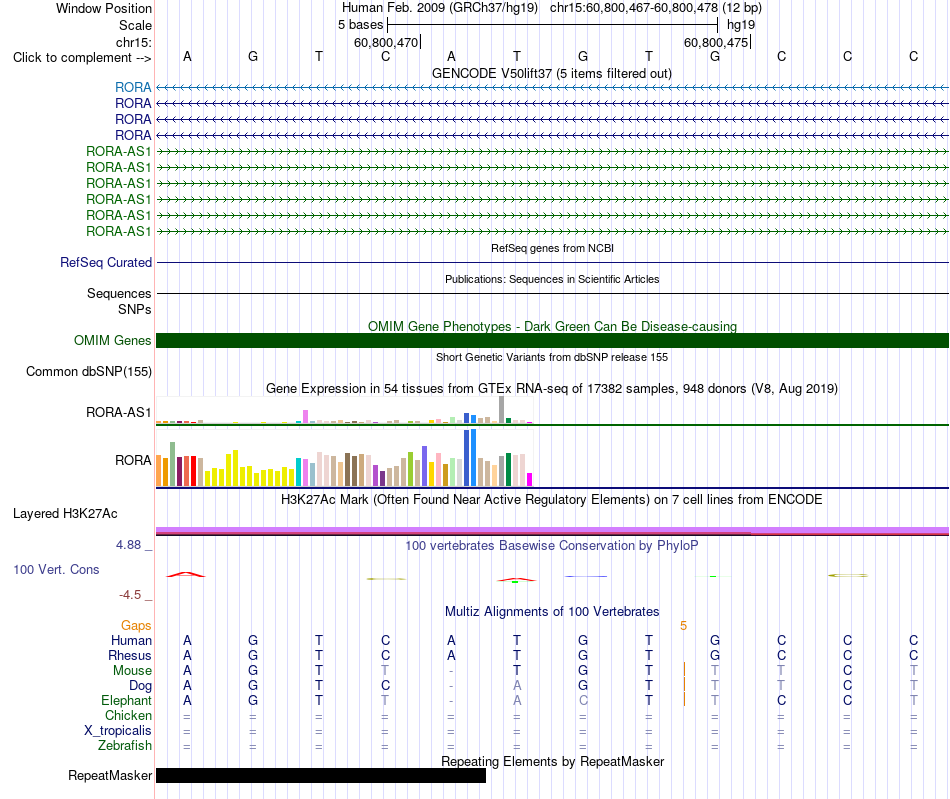This screenshot has height=799, width=950.
Task: Click the tall blue bars in RORA expression chart
Action: (x=470, y=457)
